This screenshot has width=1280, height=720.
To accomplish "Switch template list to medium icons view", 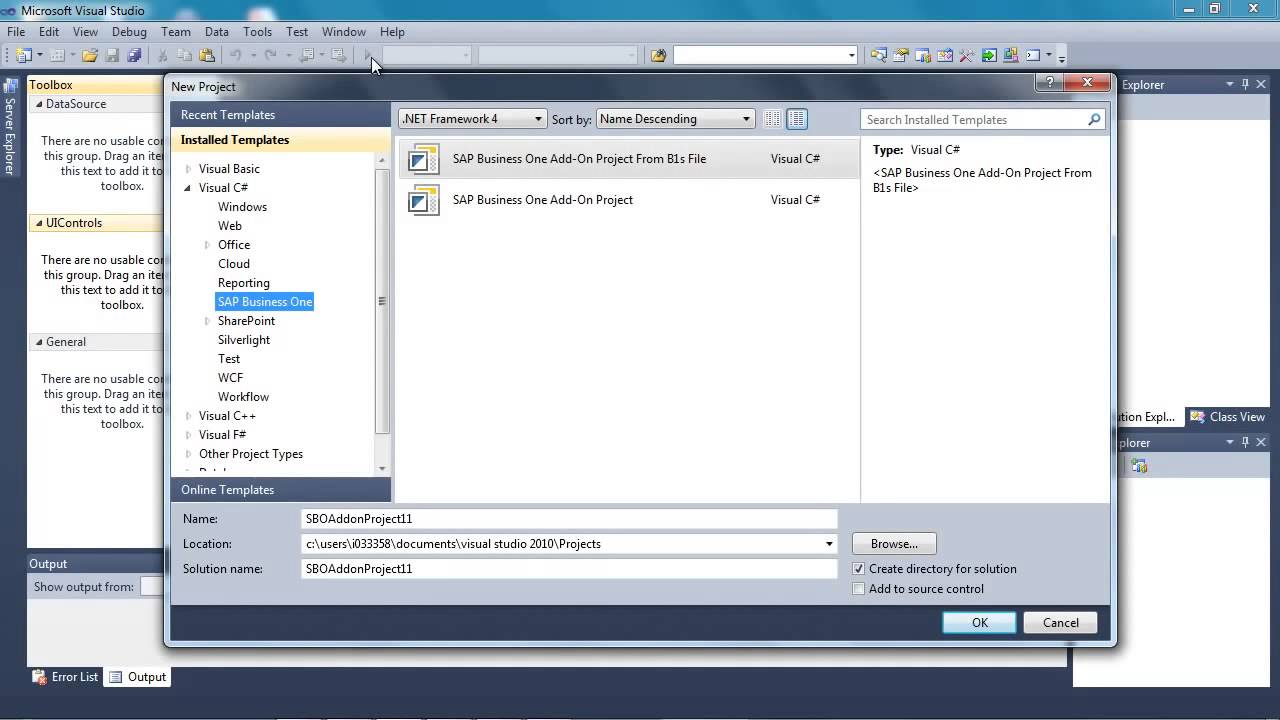I will 797,119.
